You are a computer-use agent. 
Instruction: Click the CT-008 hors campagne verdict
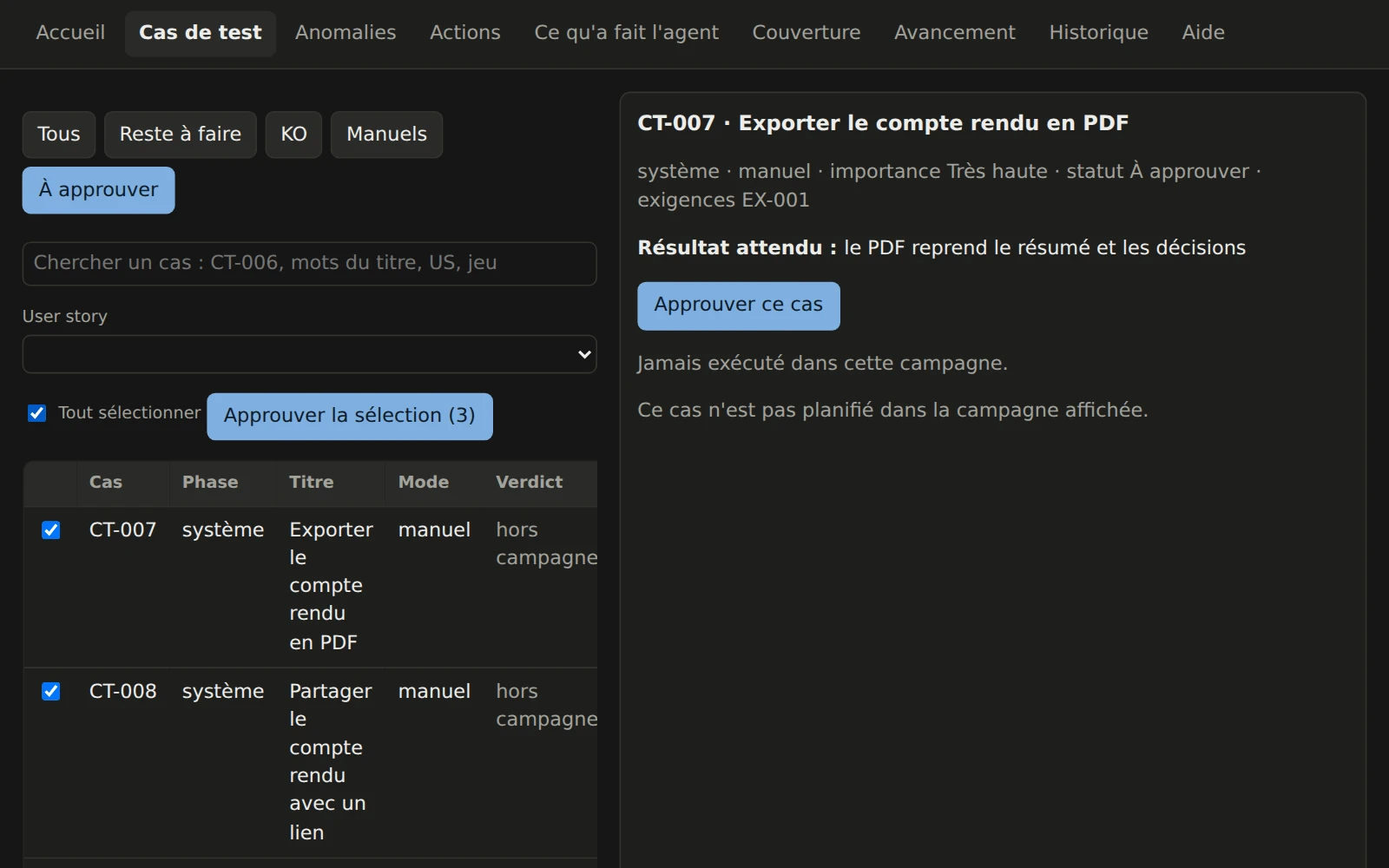pos(546,706)
